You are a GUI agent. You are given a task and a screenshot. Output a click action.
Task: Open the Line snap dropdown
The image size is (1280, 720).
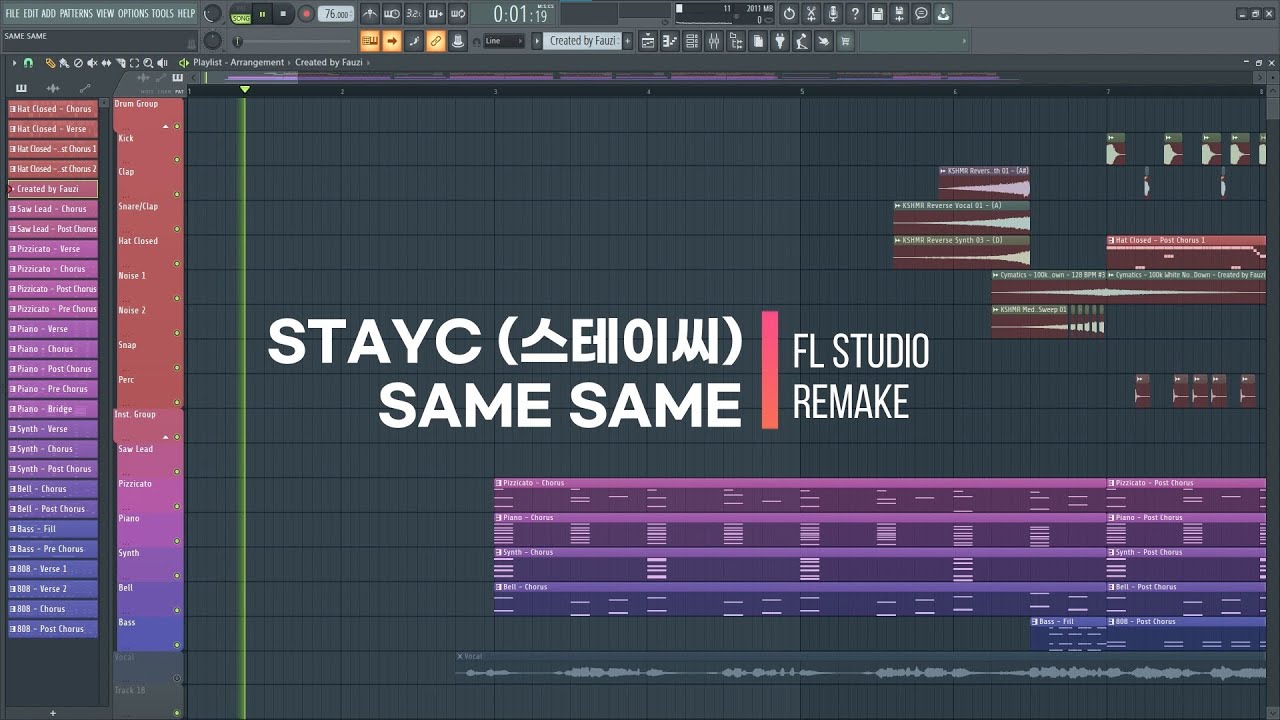click(x=504, y=41)
